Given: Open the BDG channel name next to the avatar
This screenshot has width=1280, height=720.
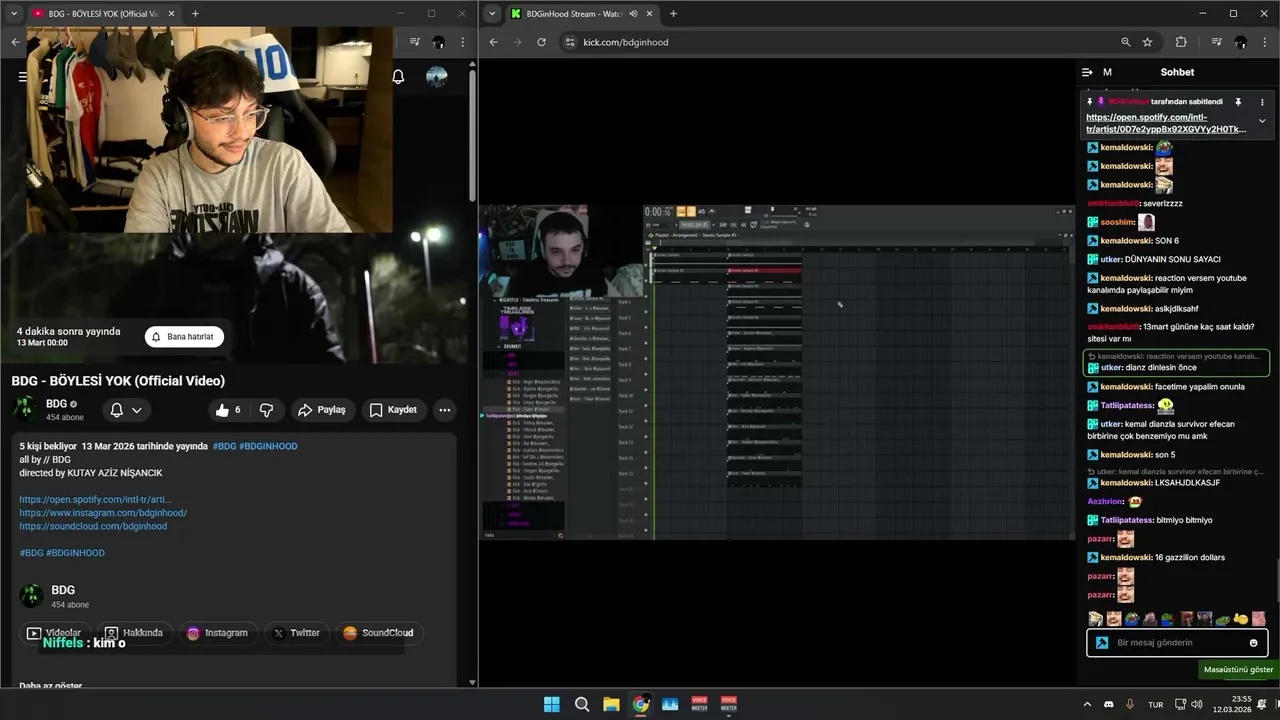Looking at the screenshot, I should click(x=57, y=404).
